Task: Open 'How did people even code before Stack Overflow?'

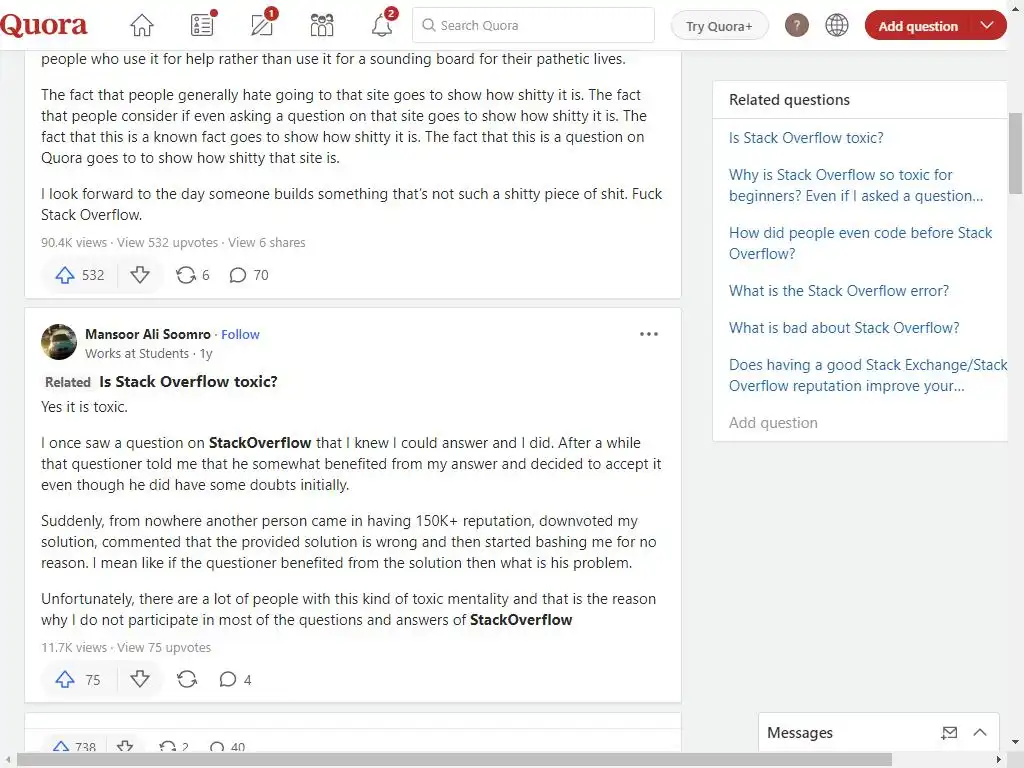Action: click(x=860, y=243)
